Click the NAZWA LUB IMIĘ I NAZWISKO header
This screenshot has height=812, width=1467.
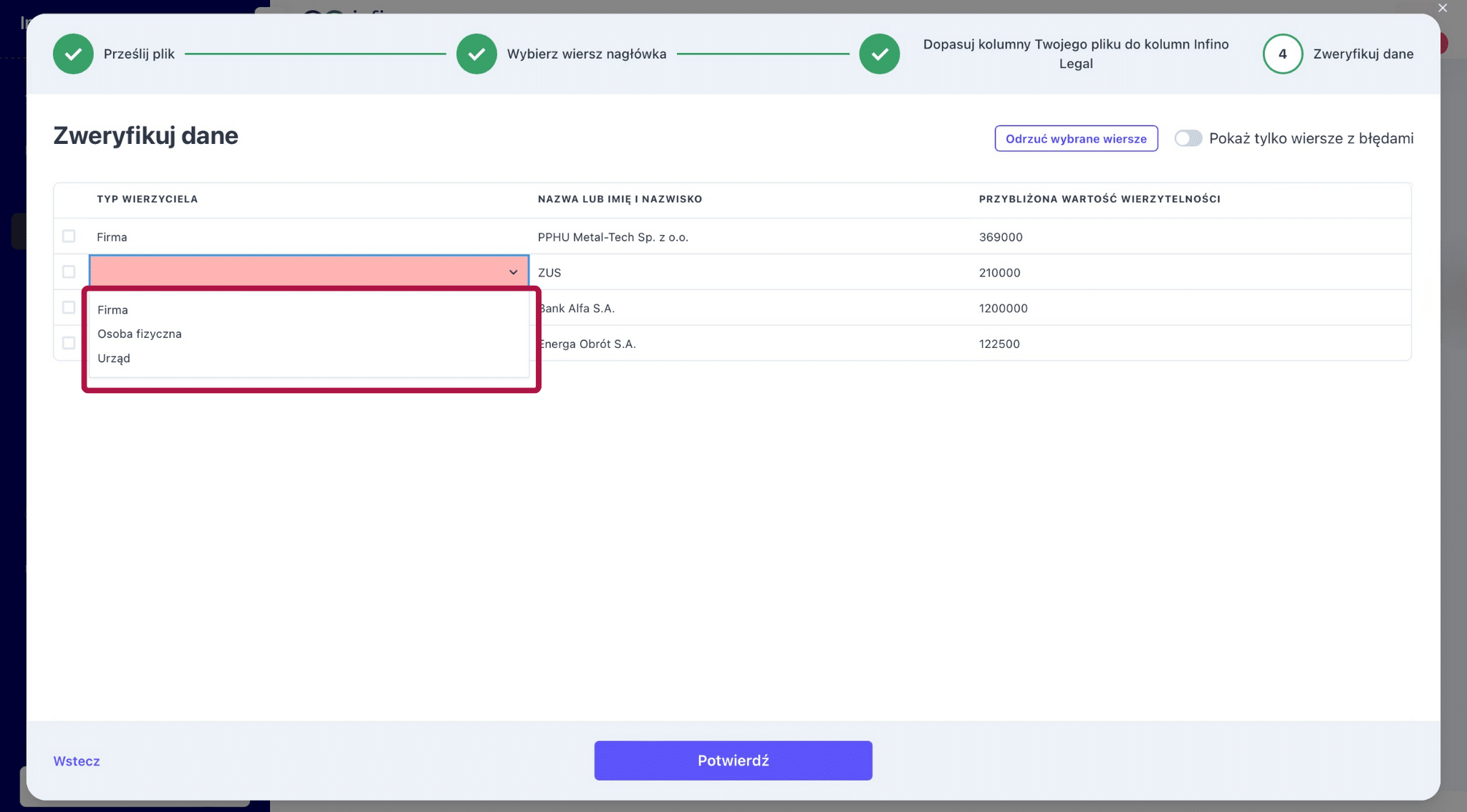coord(620,199)
